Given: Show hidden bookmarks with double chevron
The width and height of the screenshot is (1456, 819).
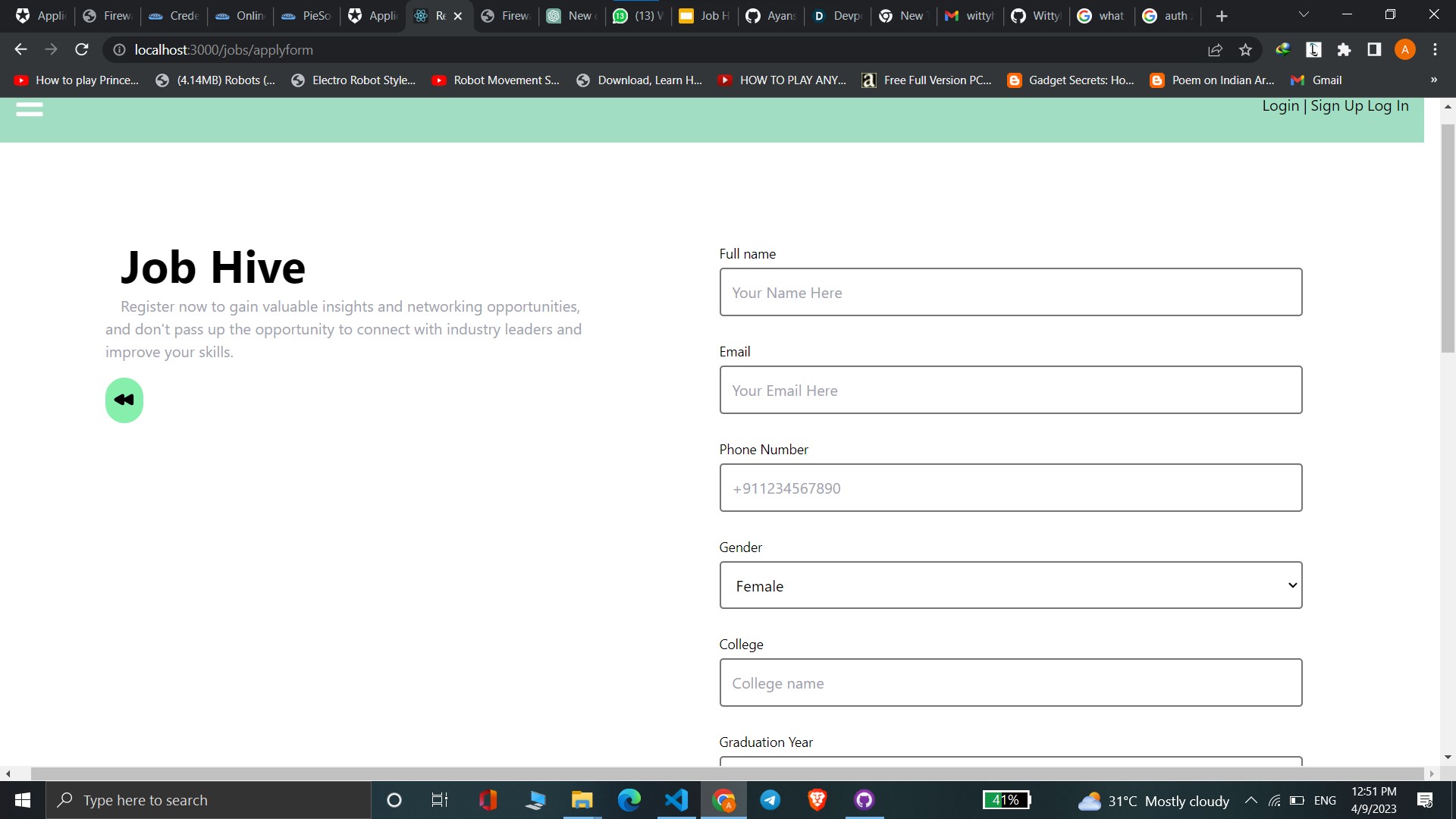Looking at the screenshot, I should 1433,80.
